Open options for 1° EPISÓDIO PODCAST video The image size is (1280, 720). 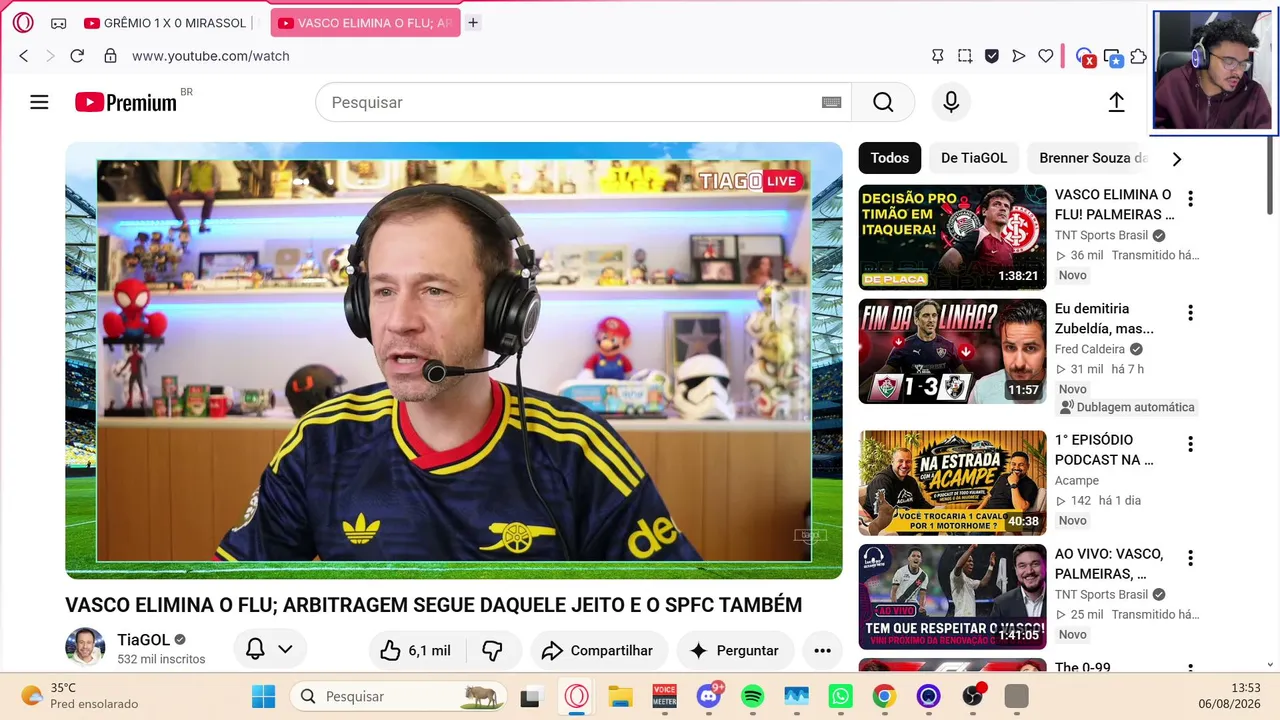(x=1190, y=443)
